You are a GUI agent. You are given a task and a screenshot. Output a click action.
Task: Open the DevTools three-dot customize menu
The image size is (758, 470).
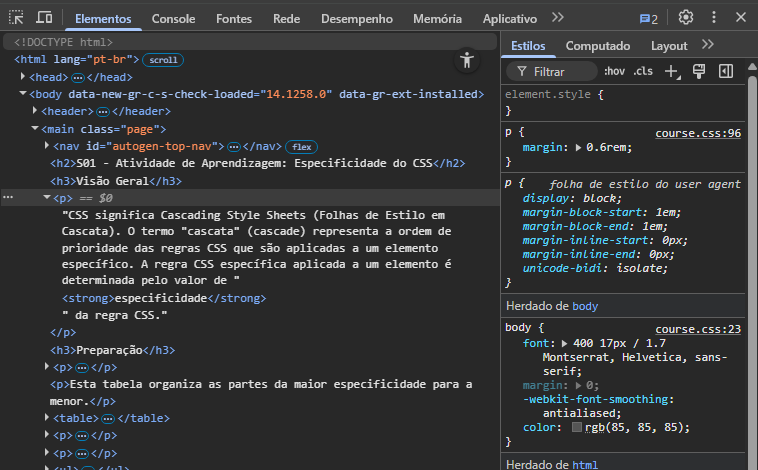coord(714,18)
